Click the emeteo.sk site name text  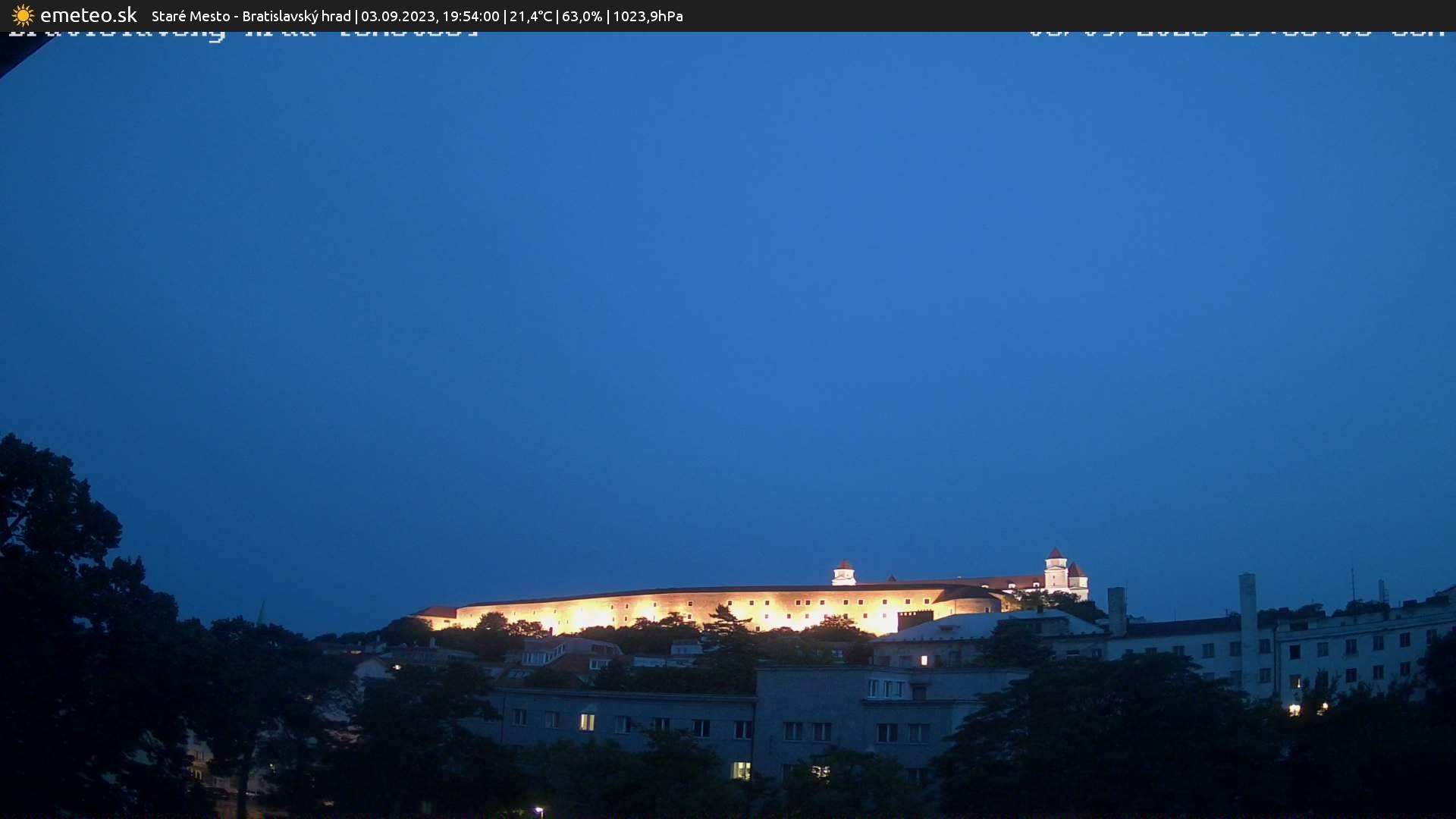click(x=89, y=15)
